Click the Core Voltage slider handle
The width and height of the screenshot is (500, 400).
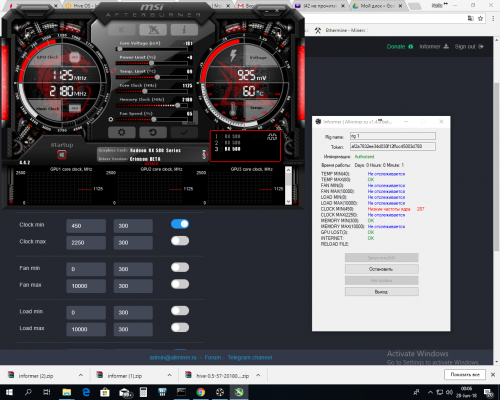point(119,49)
